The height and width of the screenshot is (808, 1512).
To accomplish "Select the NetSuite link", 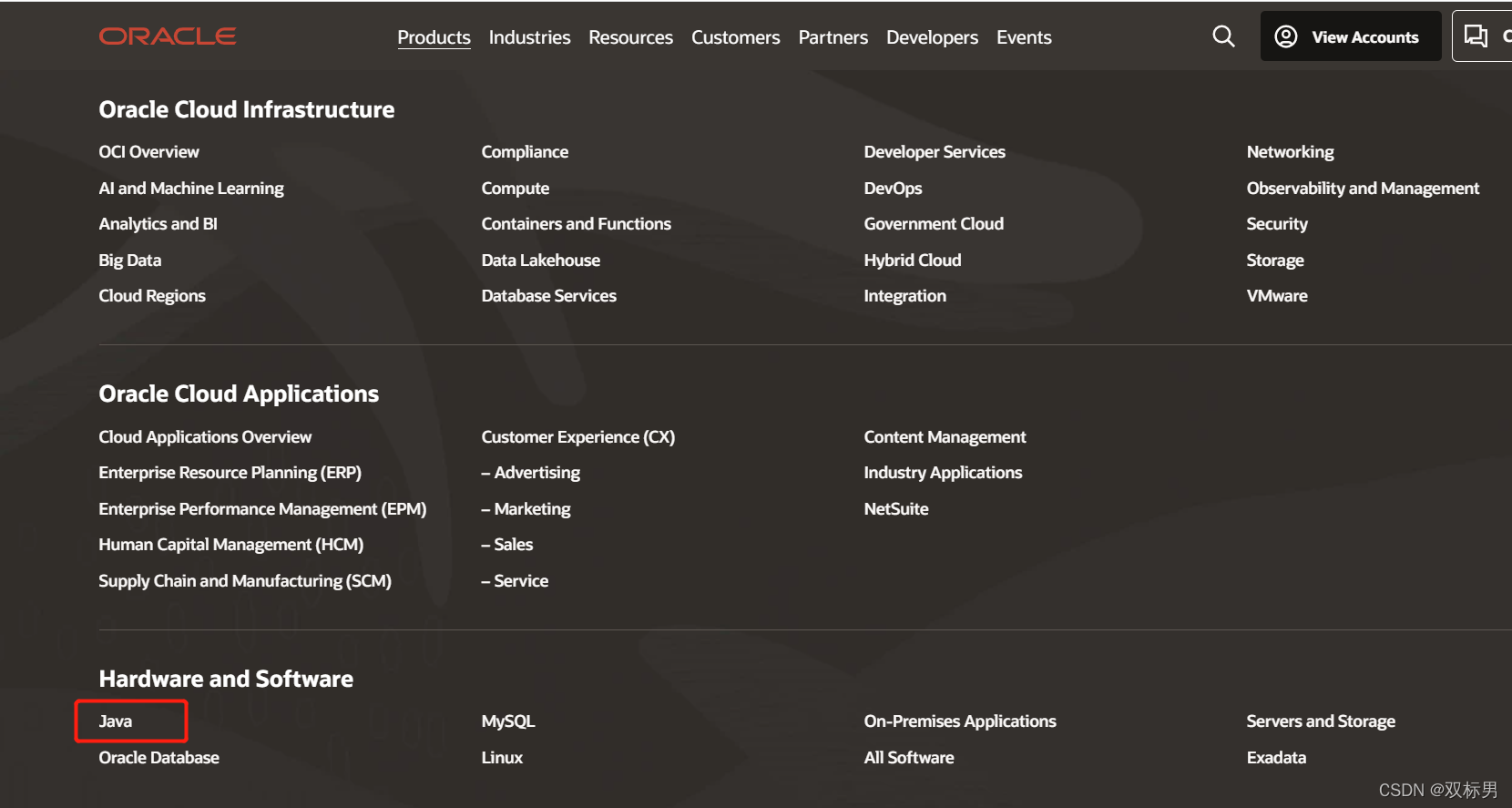I will pos(896,509).
